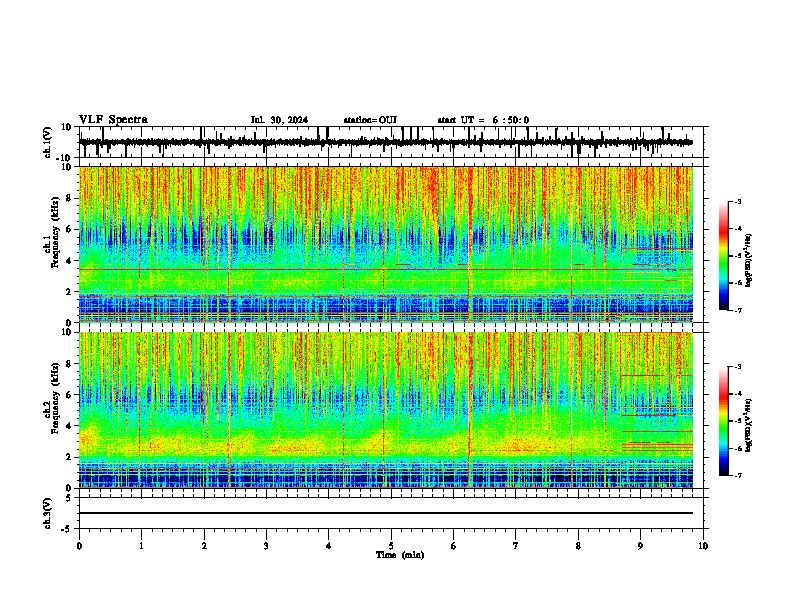
Task: Click time axis tick label "3"
Action: click(266, 546)
